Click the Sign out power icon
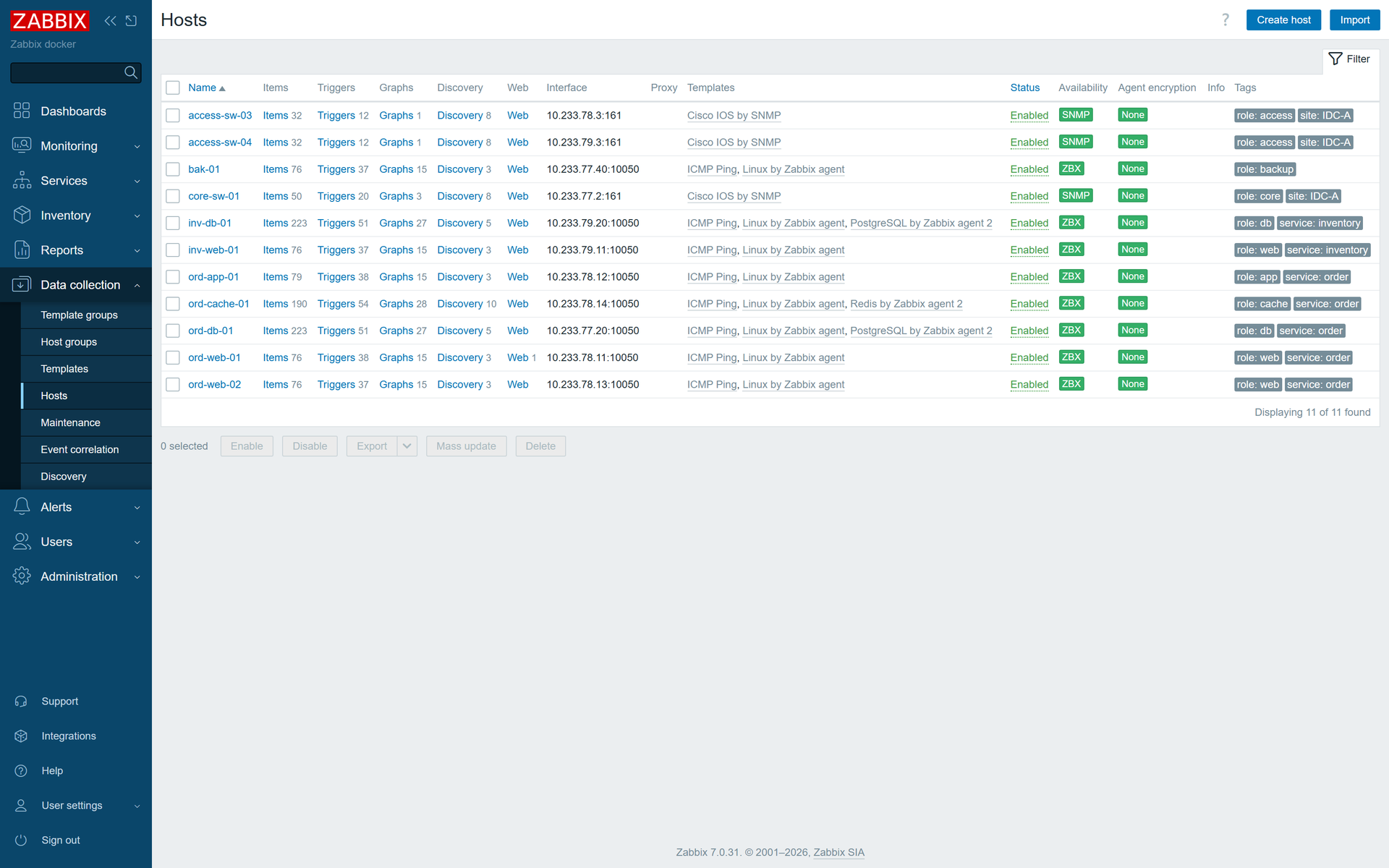The height and width of the screenshot is (868, 1389). 21,840
